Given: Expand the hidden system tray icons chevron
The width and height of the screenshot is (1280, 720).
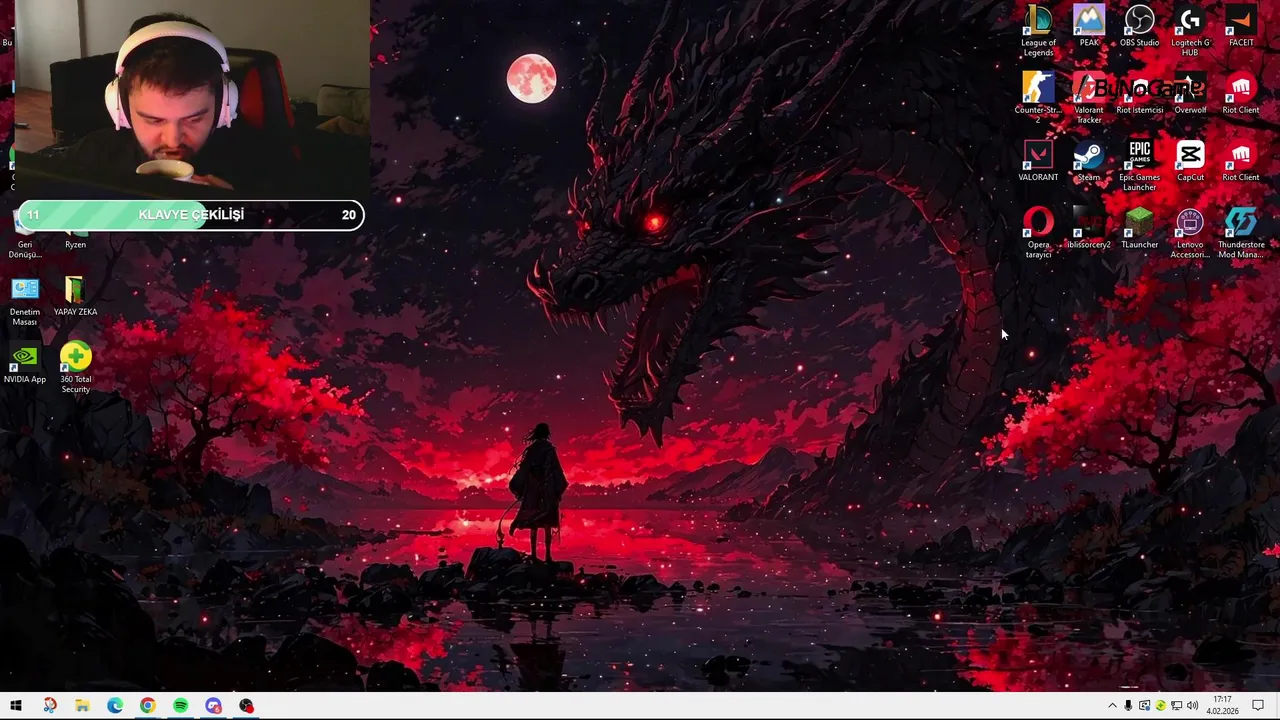Looking at the screenshot, I should 1112,706.
